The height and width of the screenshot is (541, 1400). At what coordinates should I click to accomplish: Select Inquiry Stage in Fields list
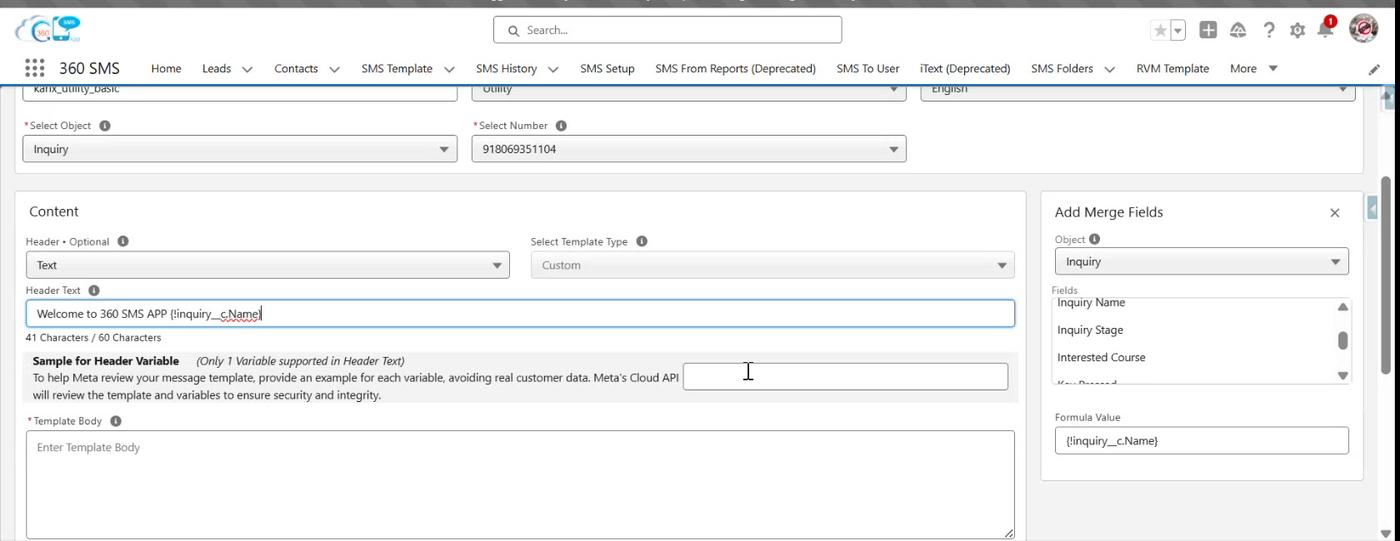[x=1090, y=330]
